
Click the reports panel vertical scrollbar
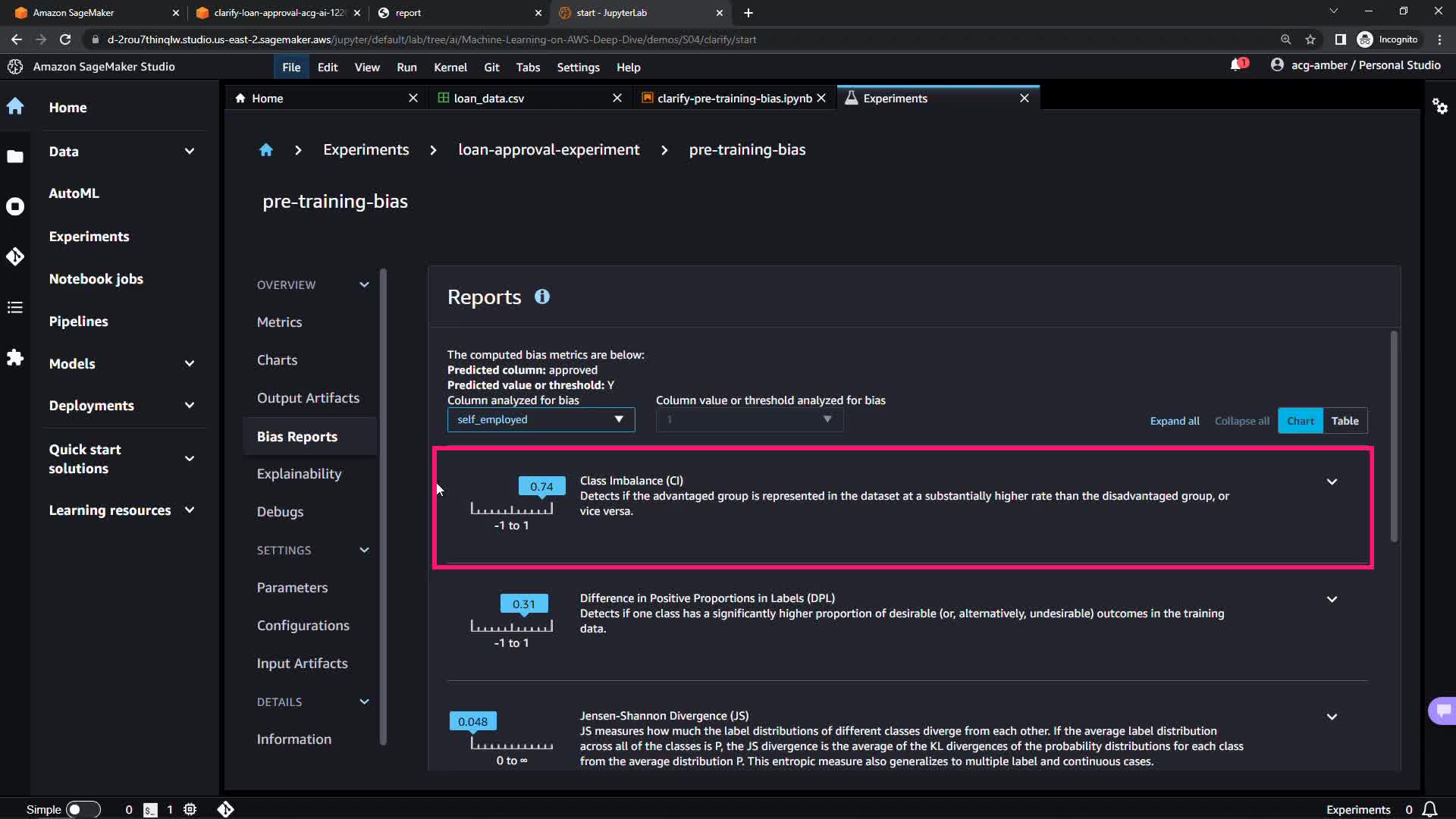[x=1394, y=437]
